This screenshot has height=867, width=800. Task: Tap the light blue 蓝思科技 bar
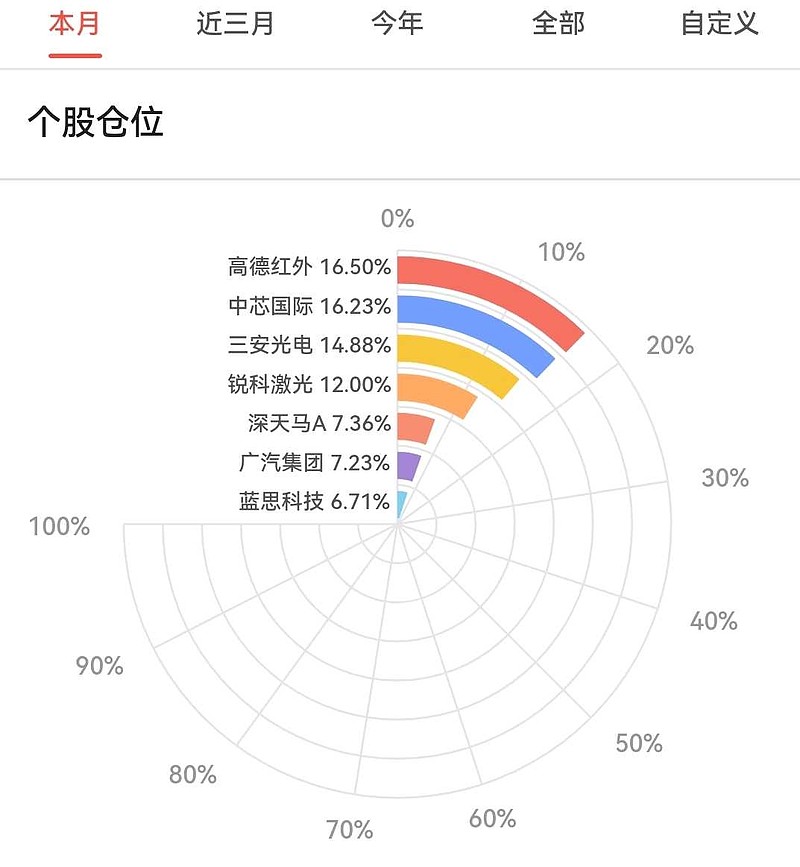click(401, 503)
